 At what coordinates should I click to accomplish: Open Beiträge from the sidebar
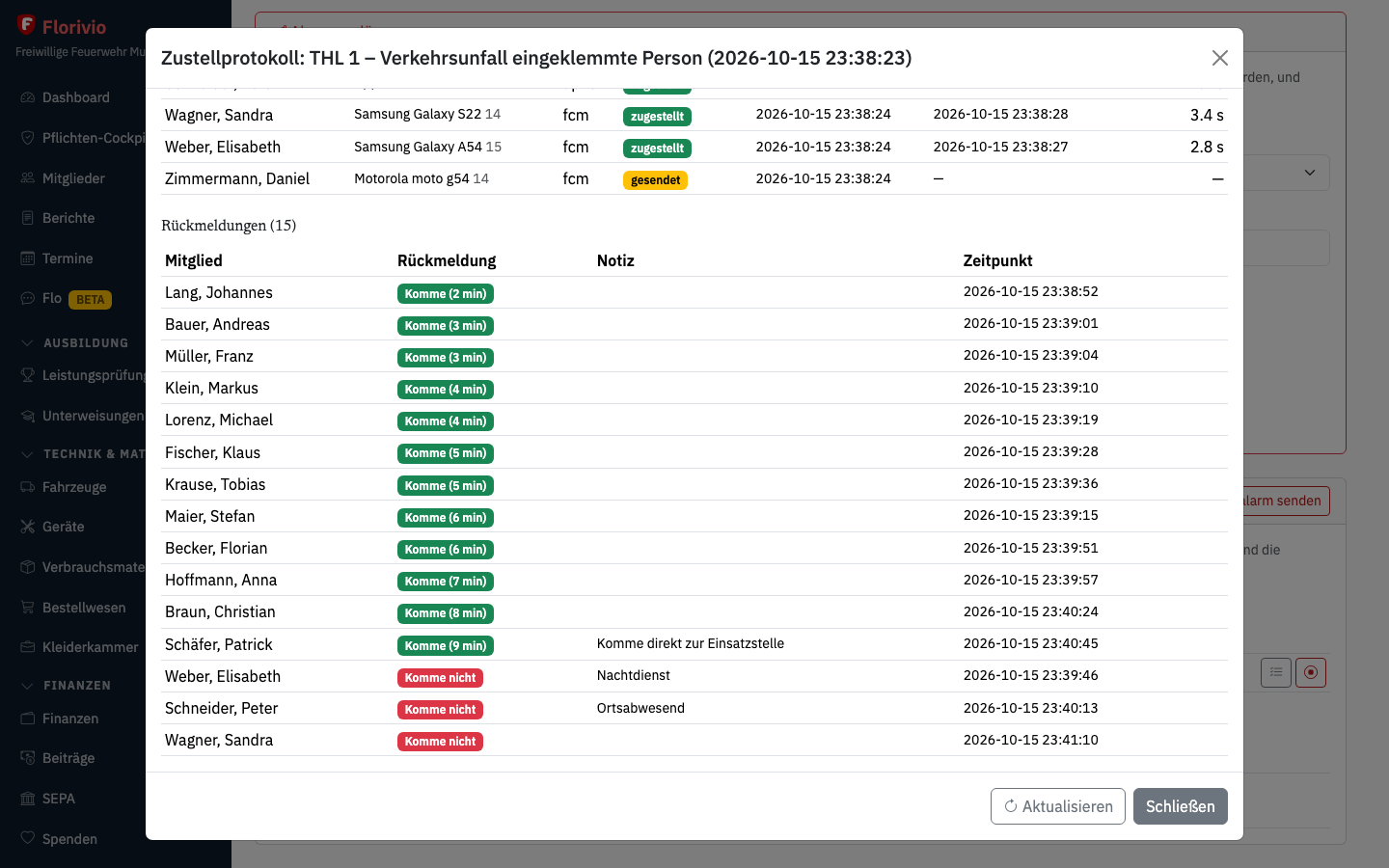pos(58,758)
